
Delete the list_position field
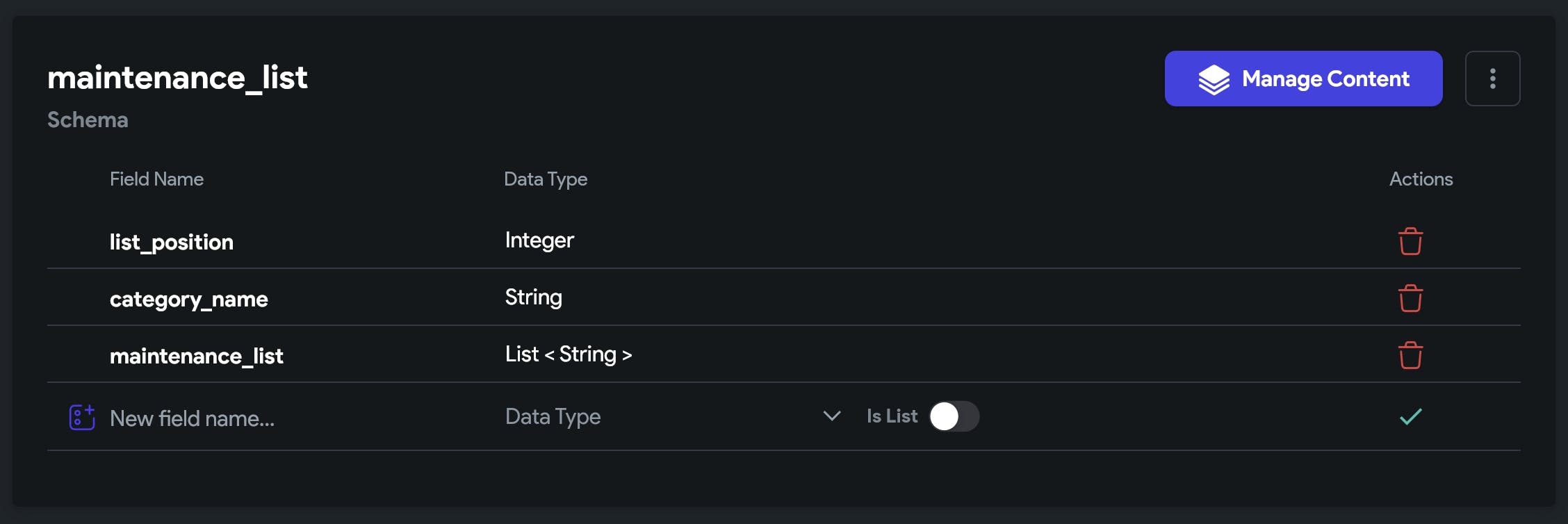(x=1410, y=242)
